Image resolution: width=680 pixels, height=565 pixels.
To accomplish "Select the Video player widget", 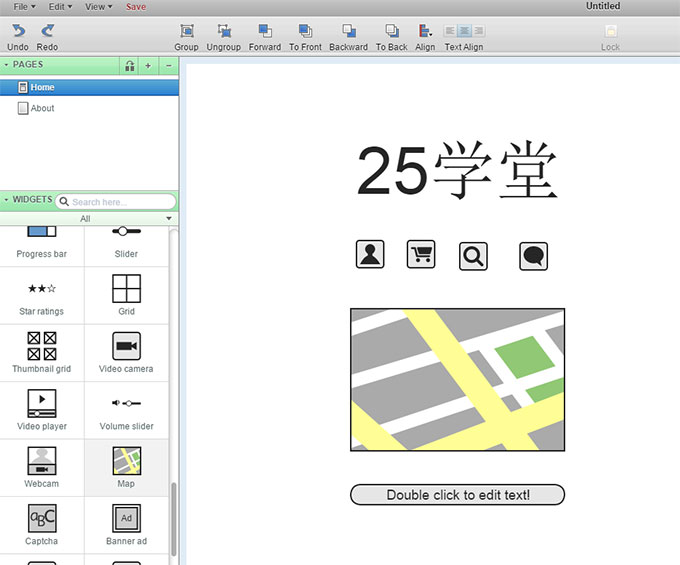I will (x=42, y=411).
